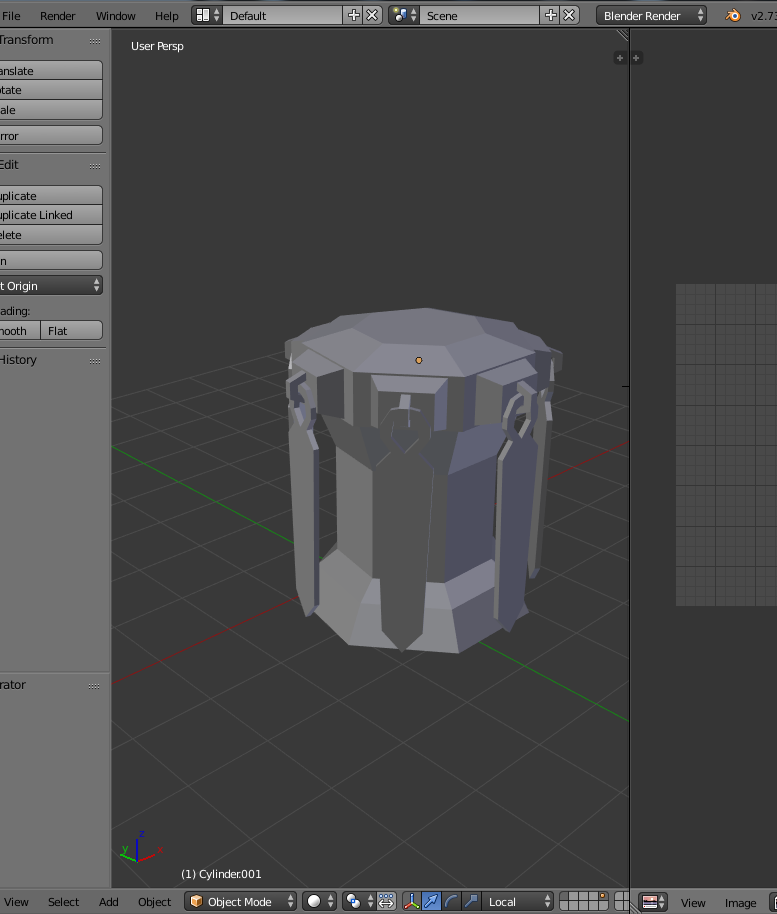Open the Render menu
777x914 pixels.
click(x=58, y=16)
